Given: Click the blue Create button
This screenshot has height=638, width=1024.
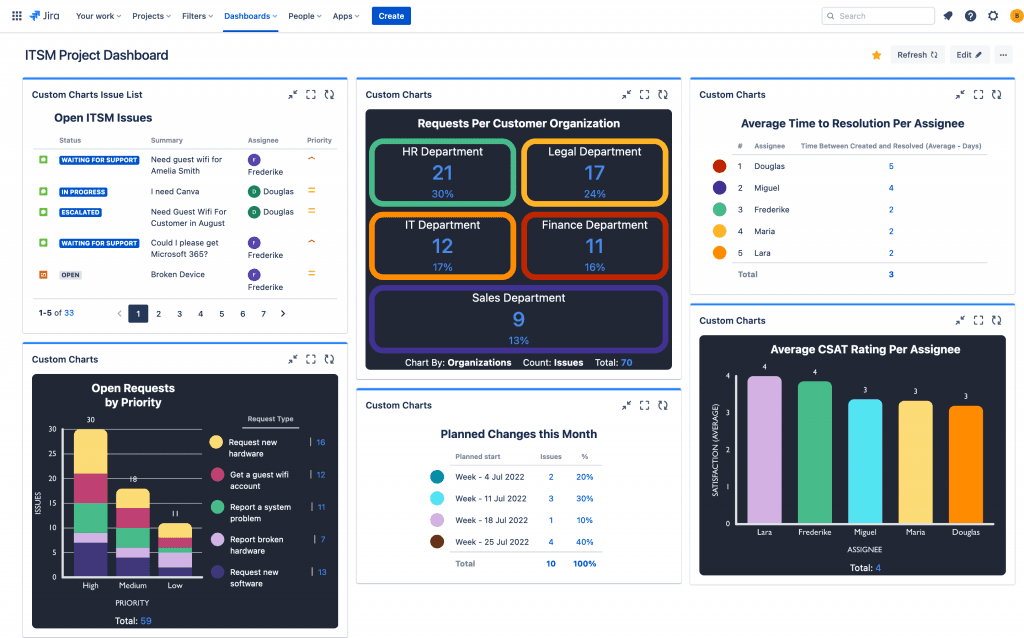Looking at the screenshot, I should [x=391, y=16].
